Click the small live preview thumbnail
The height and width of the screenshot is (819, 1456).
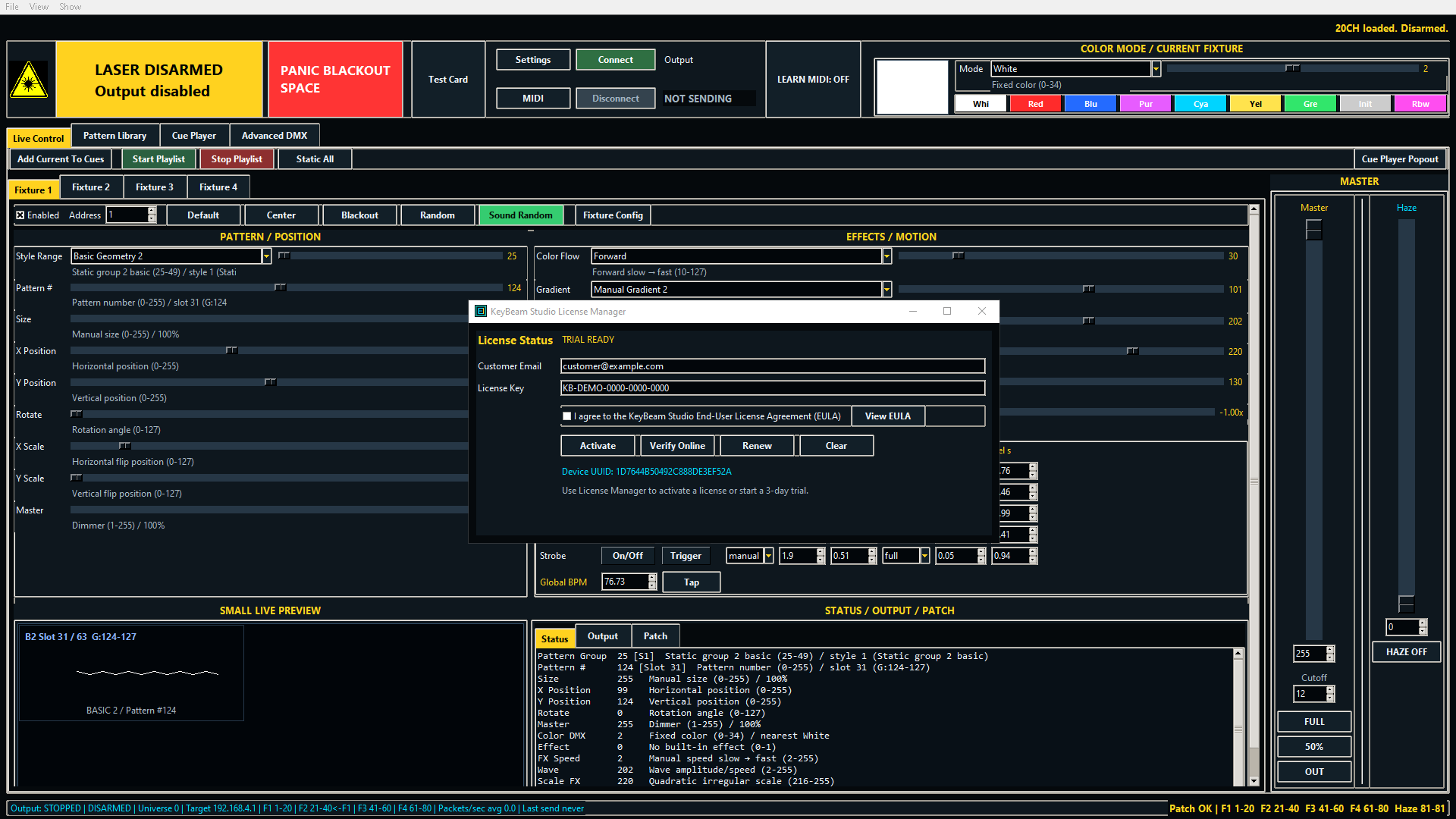(x=131, y=673)
